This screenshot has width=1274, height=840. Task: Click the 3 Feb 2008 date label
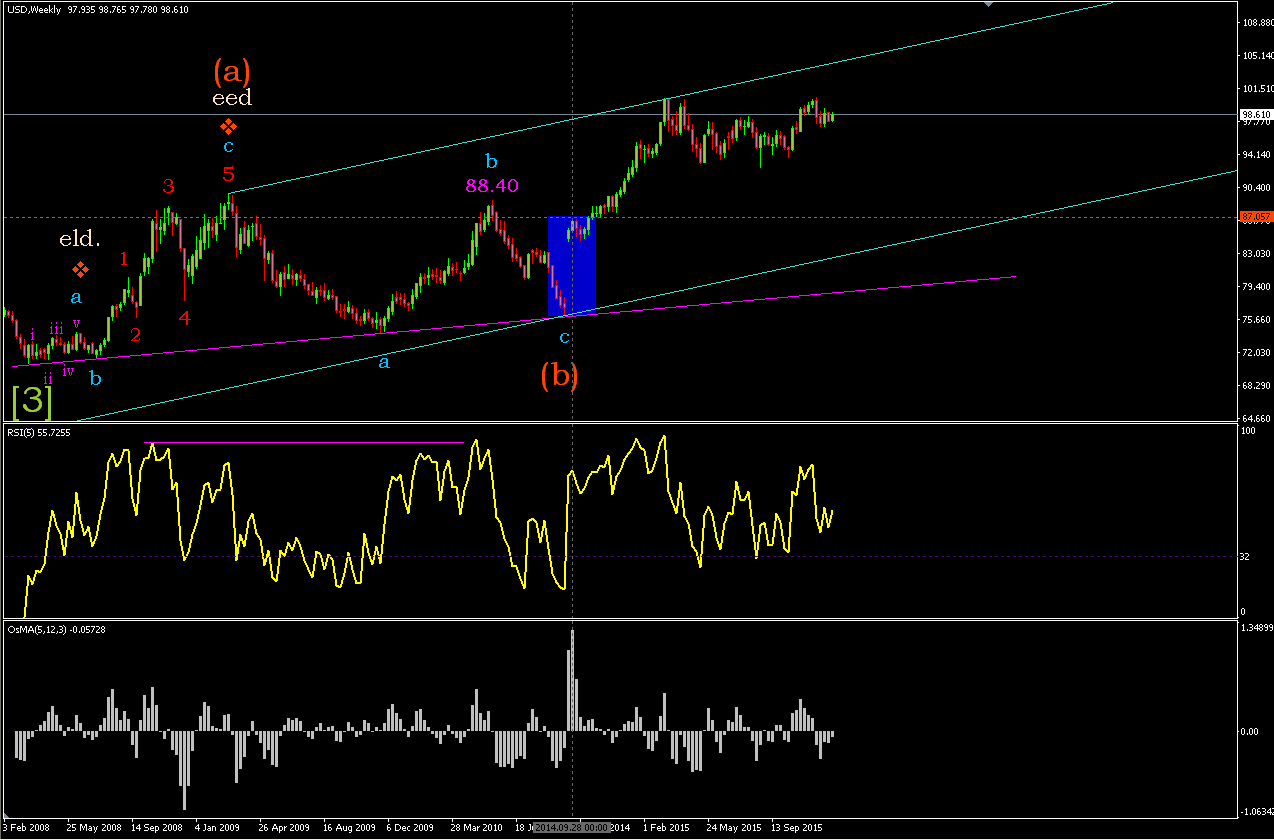(26, 828)
